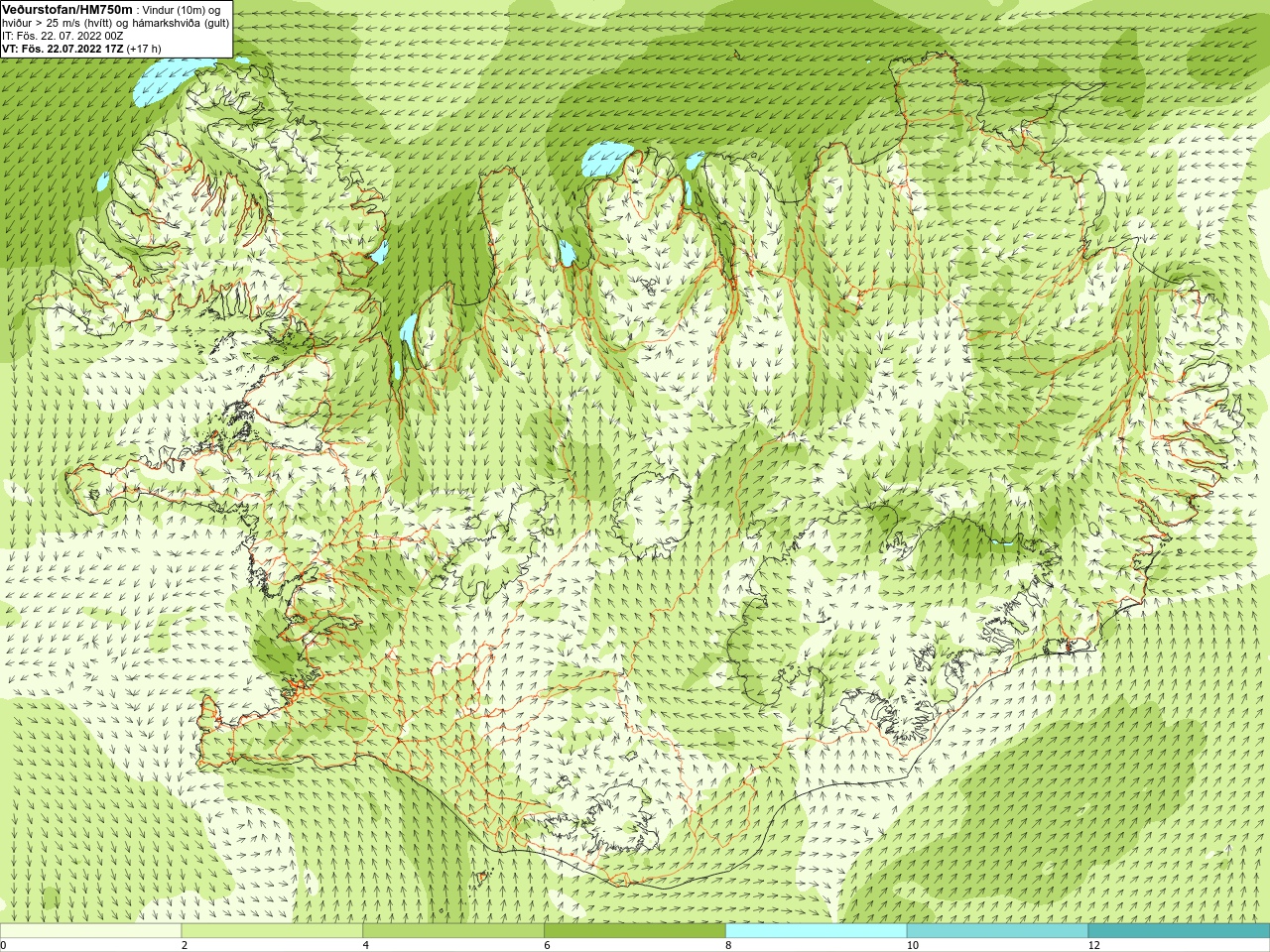Click the legend label '10'
Viewport: 1270px width, 952px height.
click(x=913, y=945)
